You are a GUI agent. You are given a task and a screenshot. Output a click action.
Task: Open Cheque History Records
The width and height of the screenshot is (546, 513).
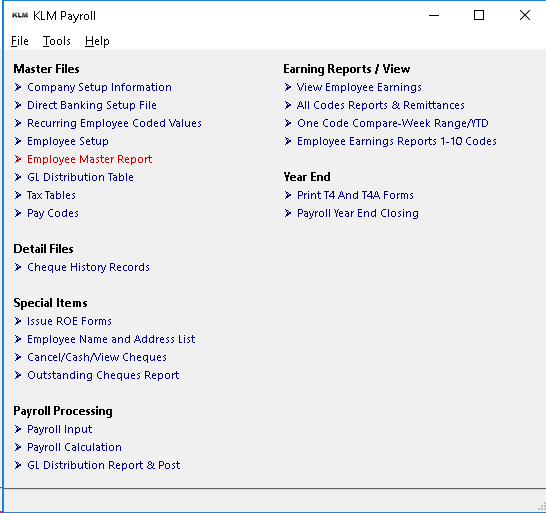pos(88,267)
